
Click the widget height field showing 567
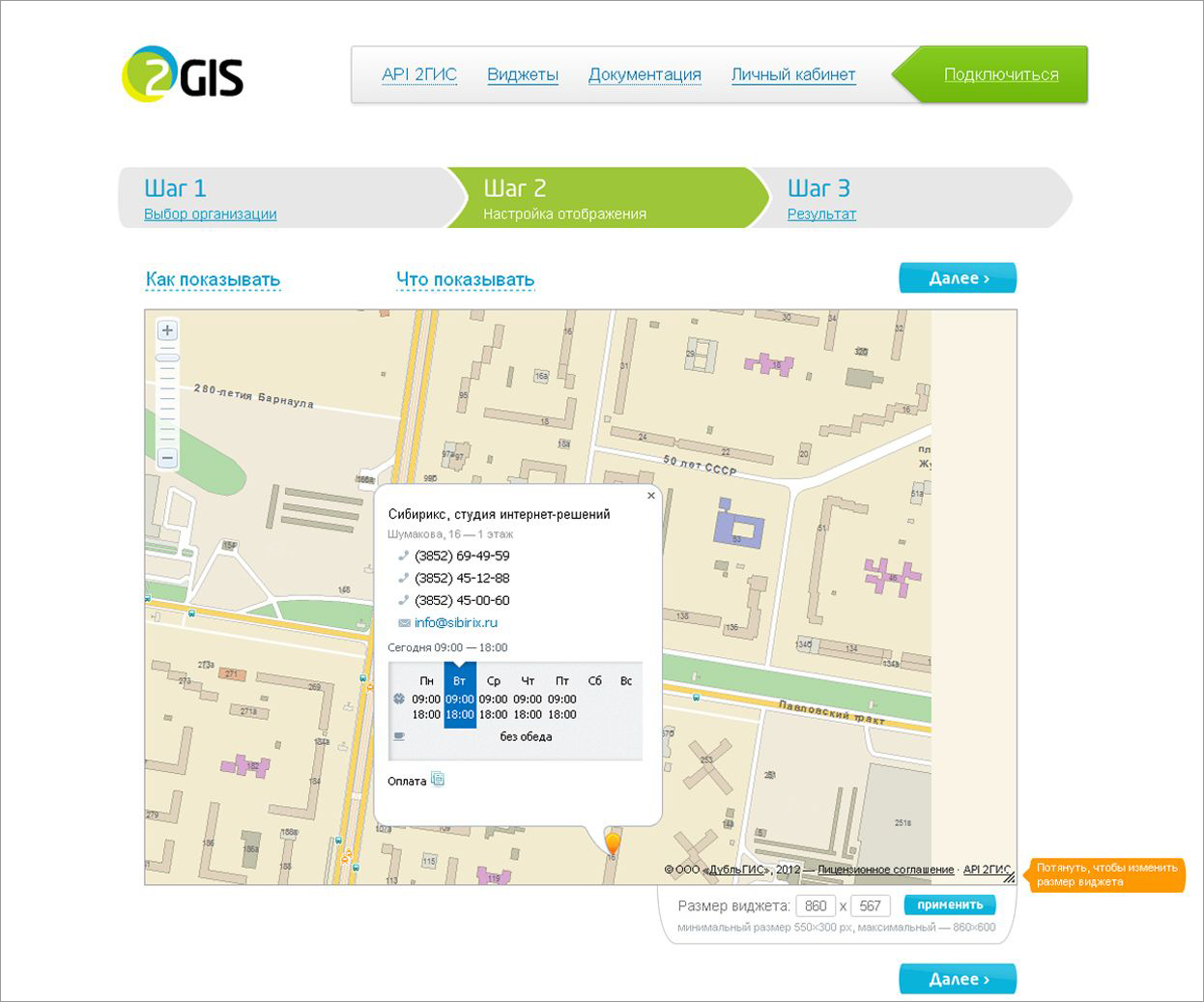click(870, 905)
